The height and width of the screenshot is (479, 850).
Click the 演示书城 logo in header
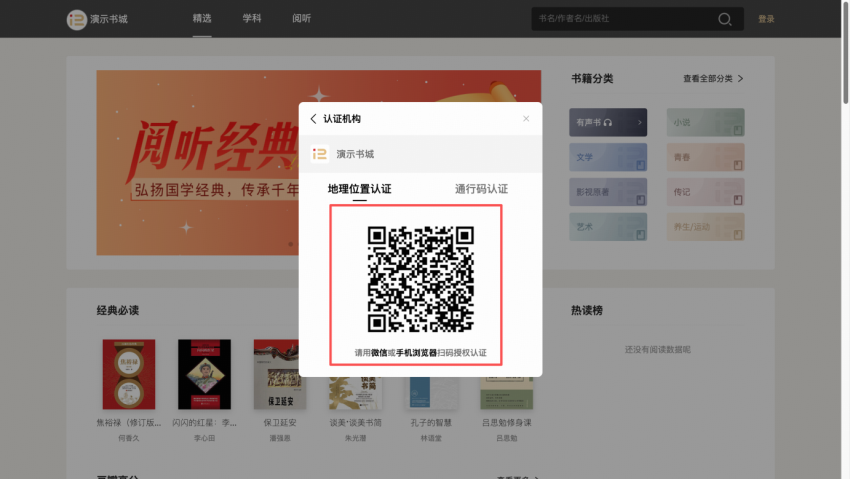coord(76,19)
